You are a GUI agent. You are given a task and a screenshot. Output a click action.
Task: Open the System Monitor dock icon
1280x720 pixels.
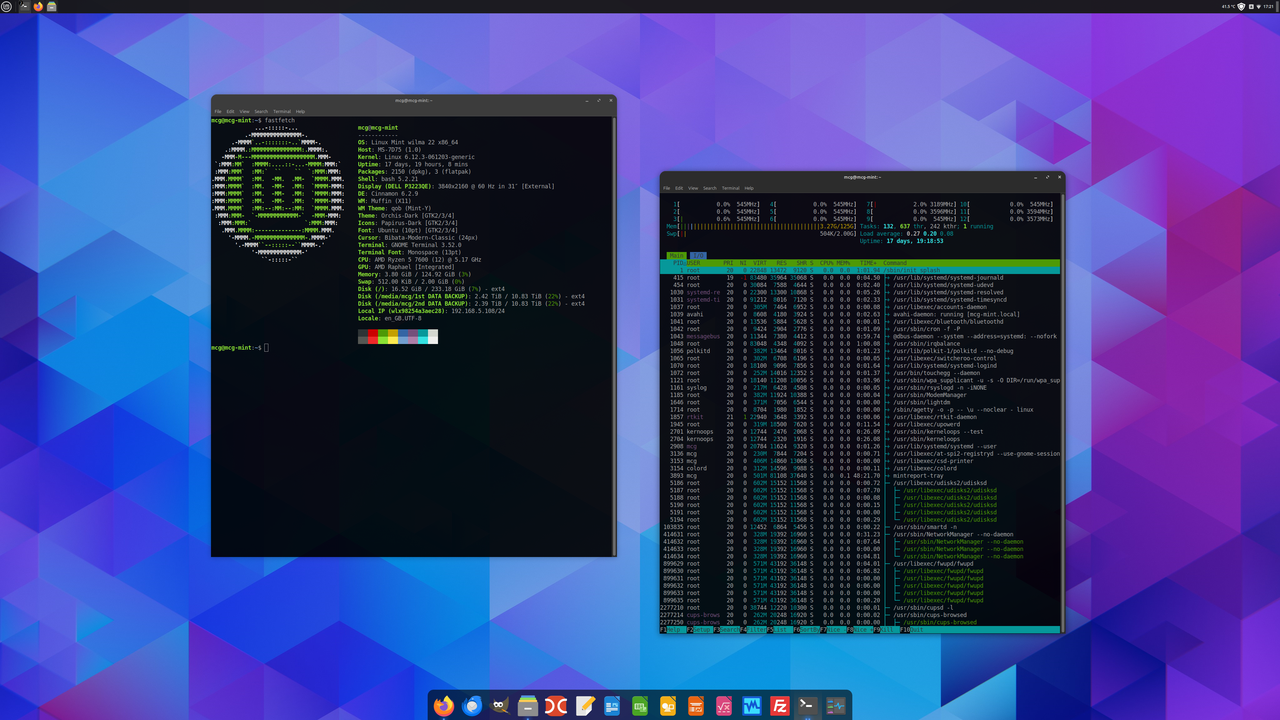pos(836,706)
